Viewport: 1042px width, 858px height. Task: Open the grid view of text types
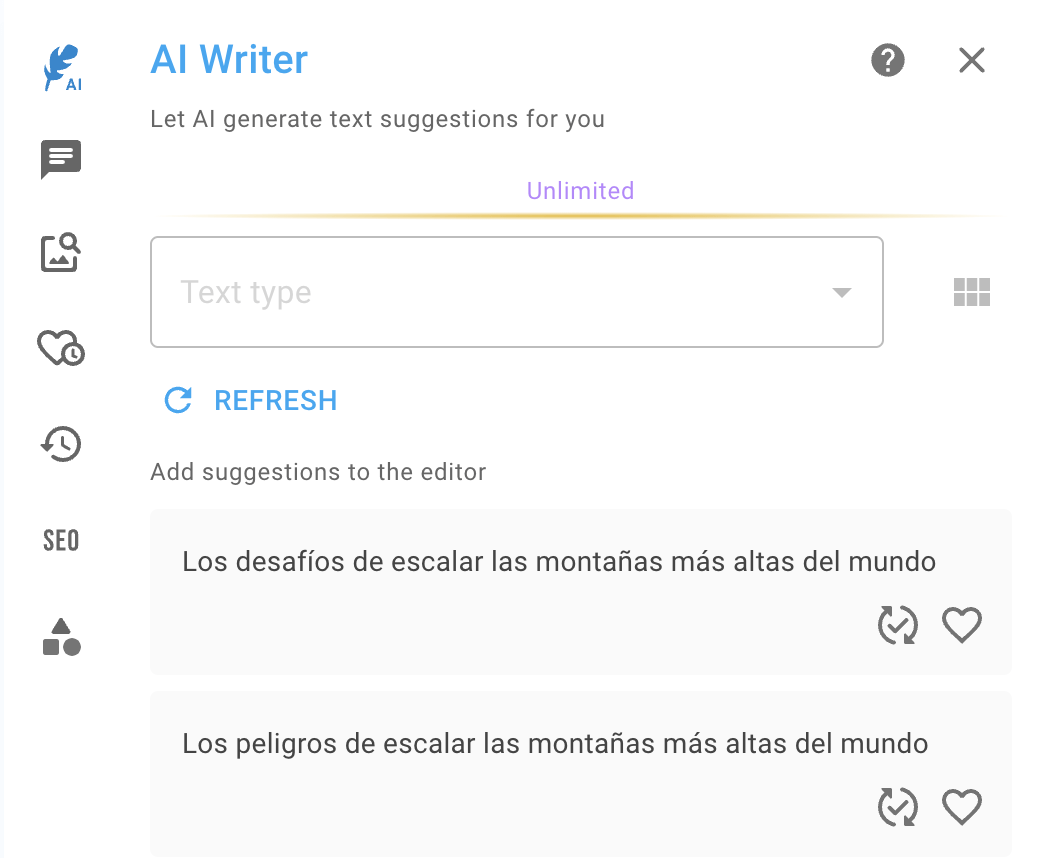point(971,292)
